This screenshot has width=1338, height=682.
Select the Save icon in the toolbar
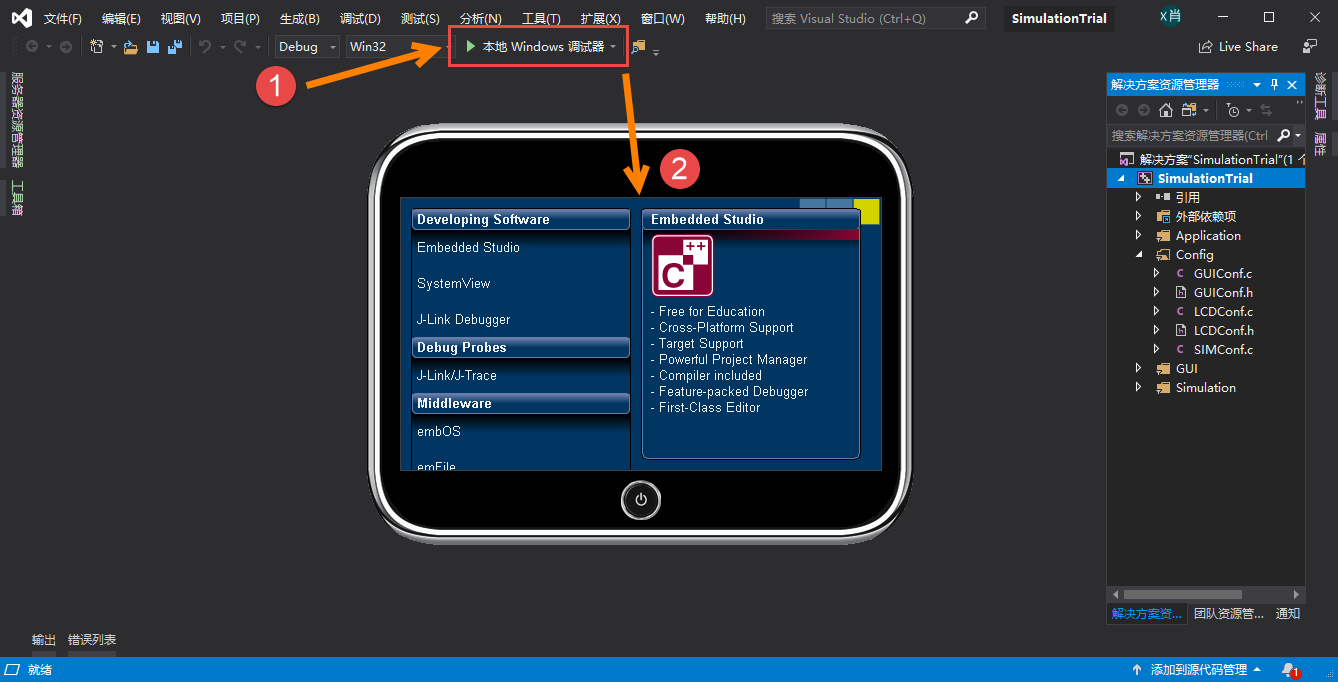coord(152,46)
